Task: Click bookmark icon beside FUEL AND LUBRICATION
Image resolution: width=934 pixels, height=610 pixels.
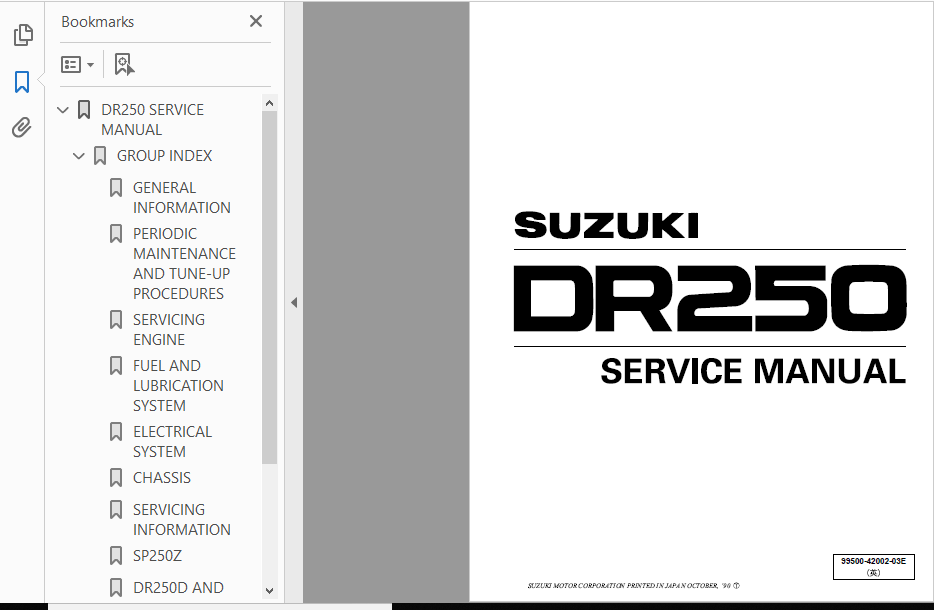Action: coord(116,366)
